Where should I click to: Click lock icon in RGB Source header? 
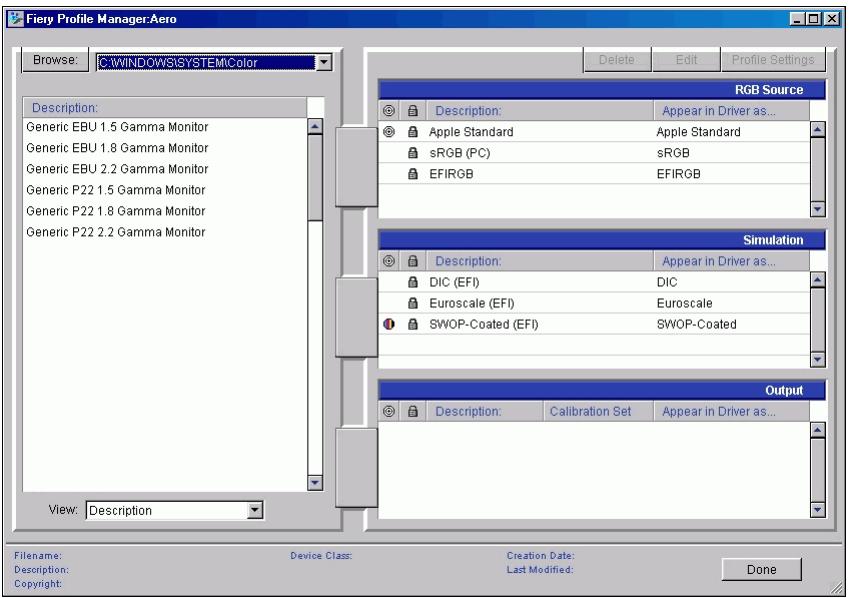point(413,111)
